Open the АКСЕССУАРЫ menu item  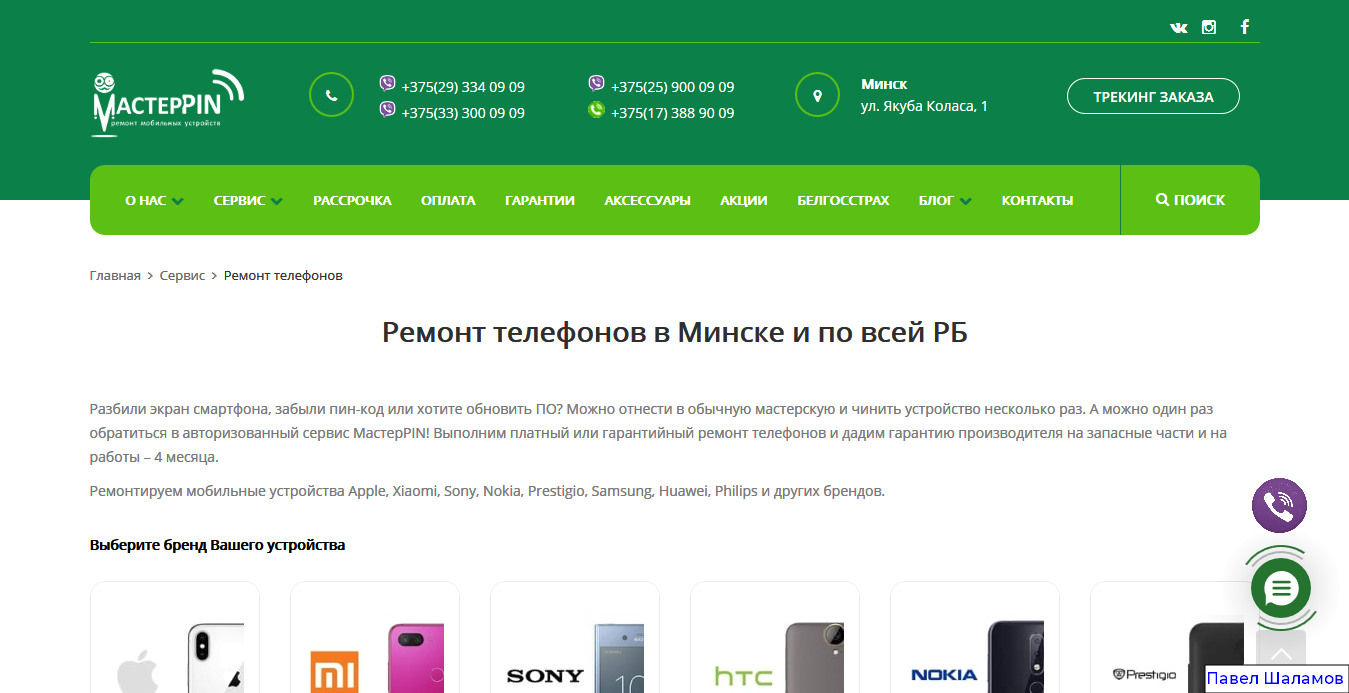click(x=647, y=200)
